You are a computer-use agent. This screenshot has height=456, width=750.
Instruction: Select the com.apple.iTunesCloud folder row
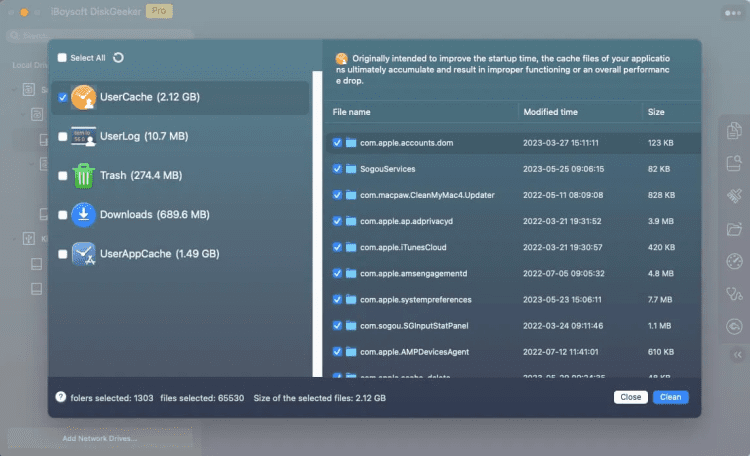pos(513,247)
